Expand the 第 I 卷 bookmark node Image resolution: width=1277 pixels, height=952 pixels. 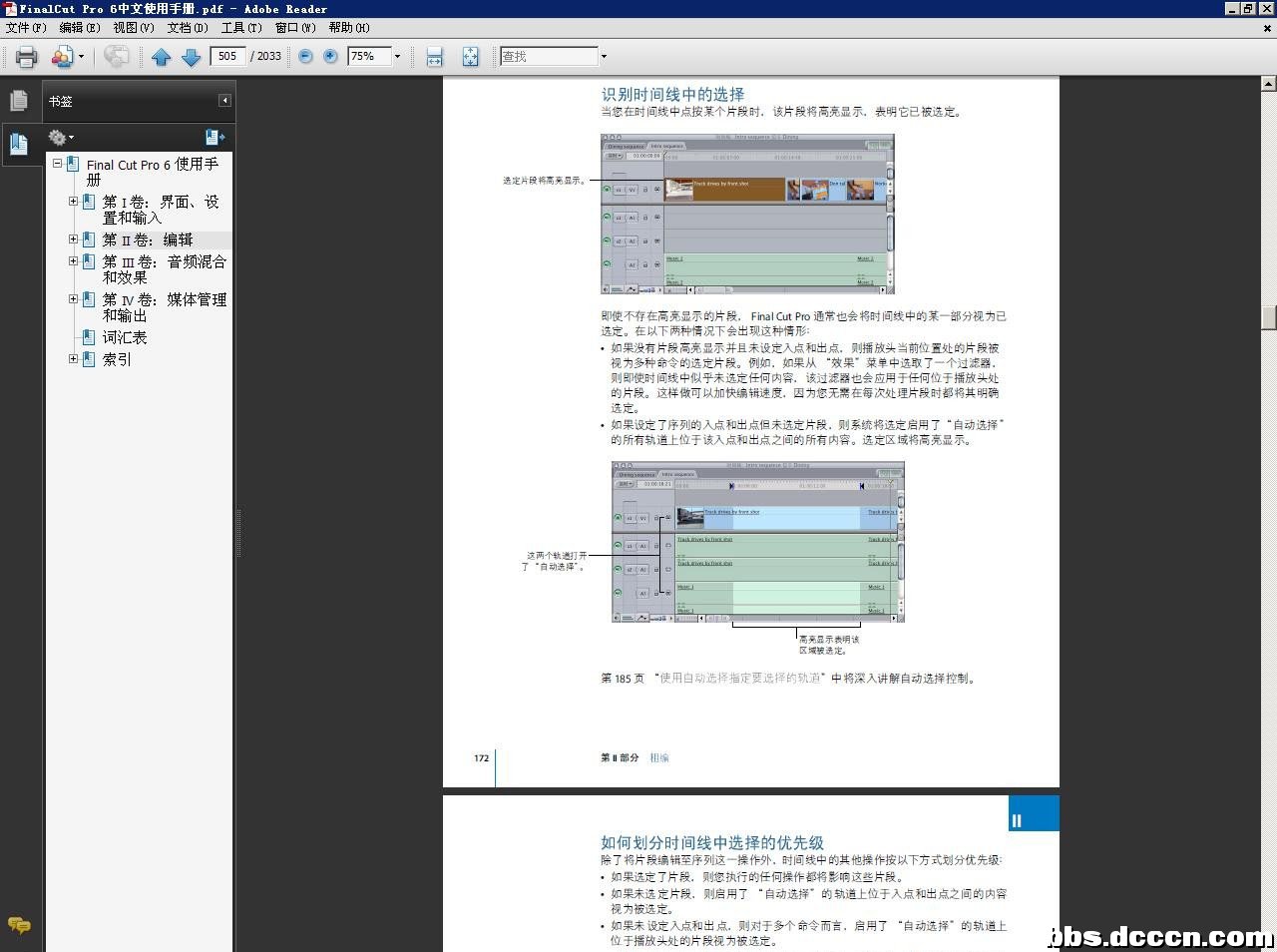tap(73, 202)
